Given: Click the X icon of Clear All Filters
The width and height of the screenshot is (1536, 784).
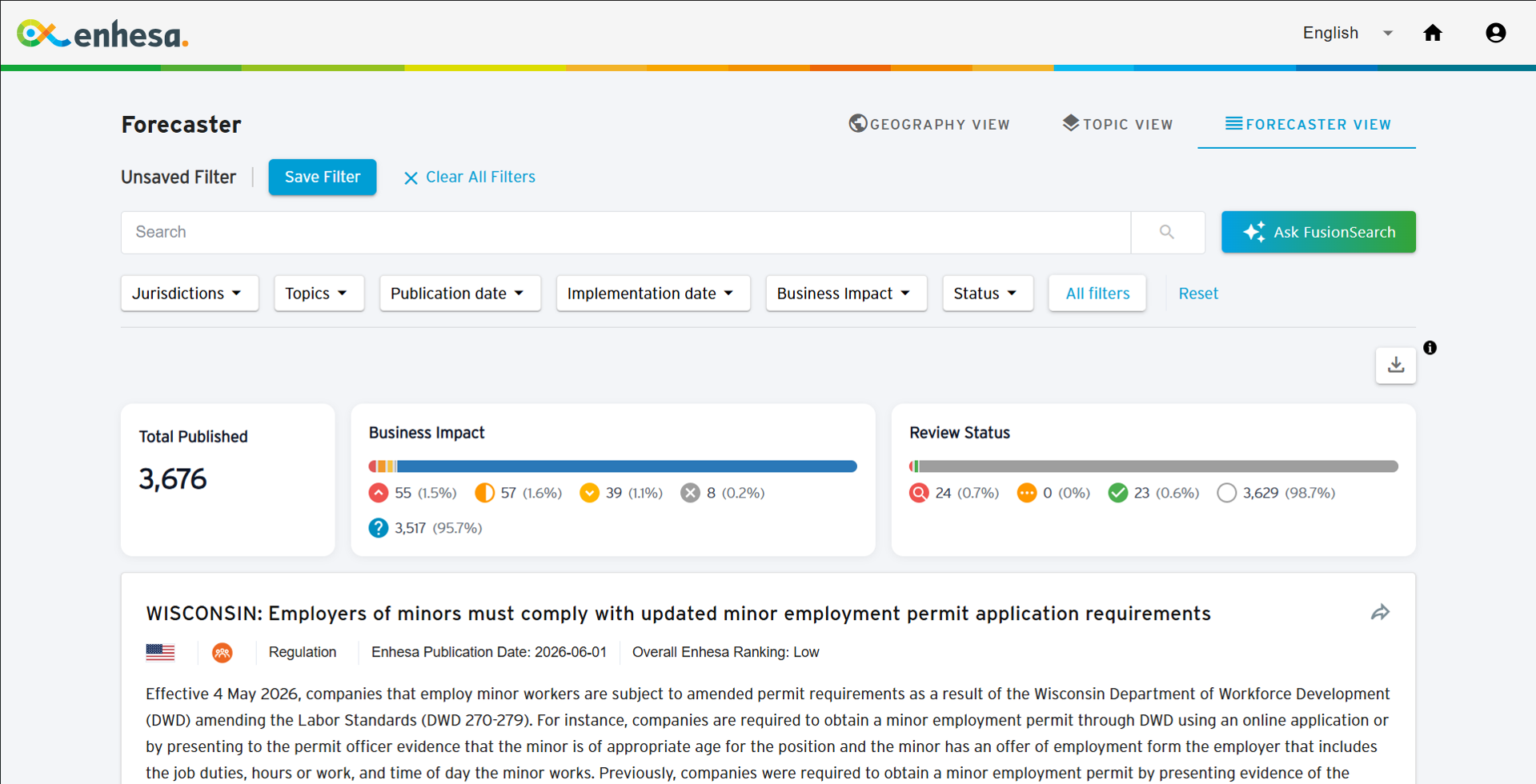Looking at the screenshot, I should 411,178.
